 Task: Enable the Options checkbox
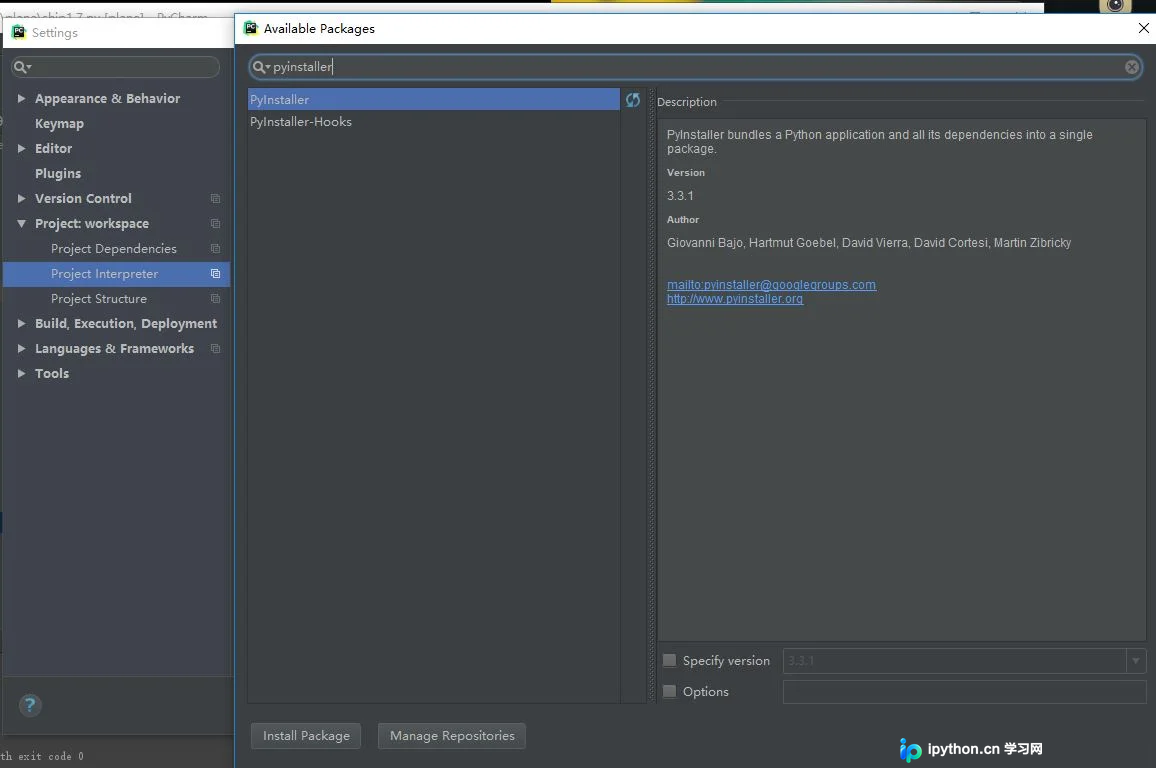tap(669, 691)
